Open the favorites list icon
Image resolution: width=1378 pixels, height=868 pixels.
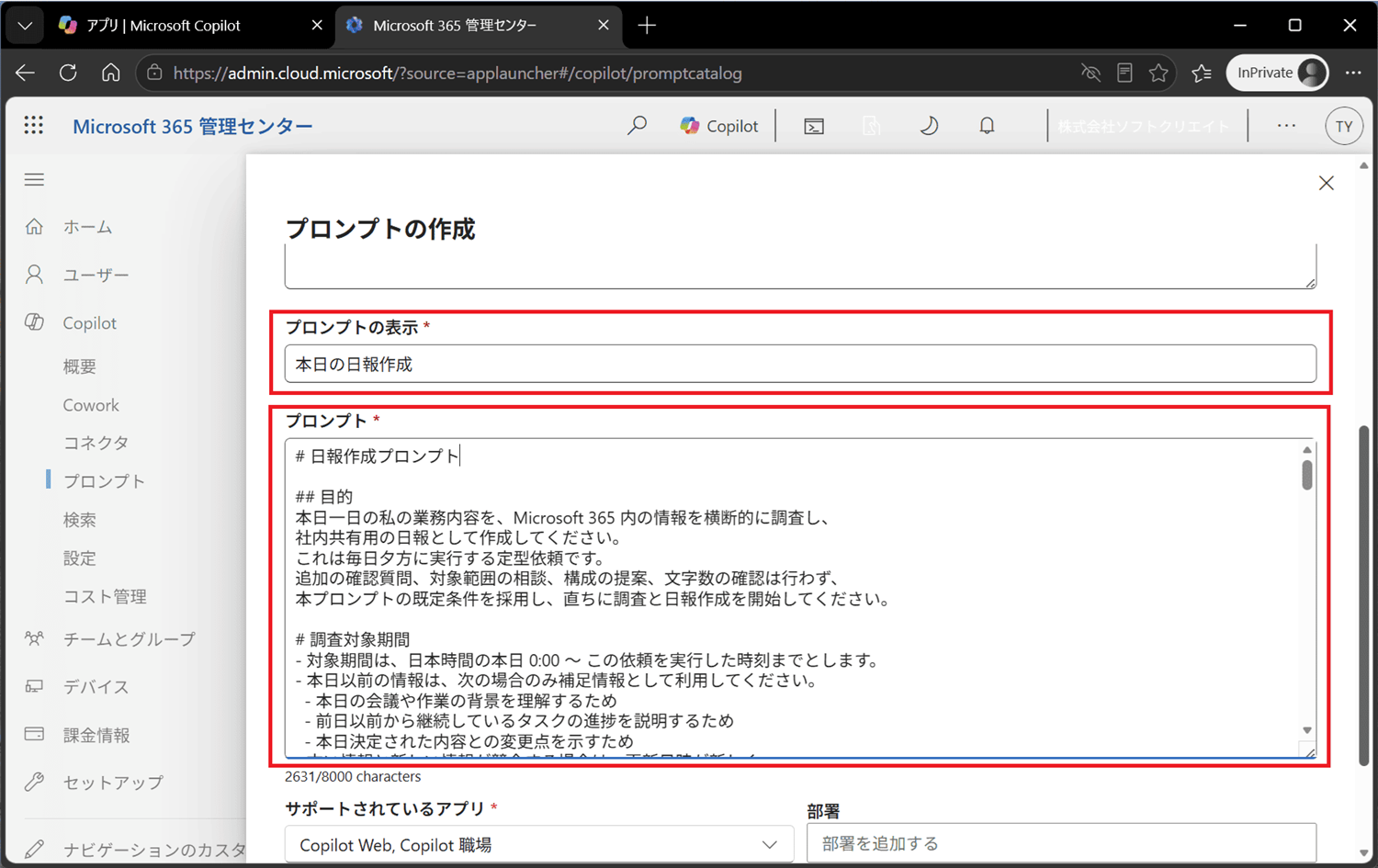[1202, 73]
